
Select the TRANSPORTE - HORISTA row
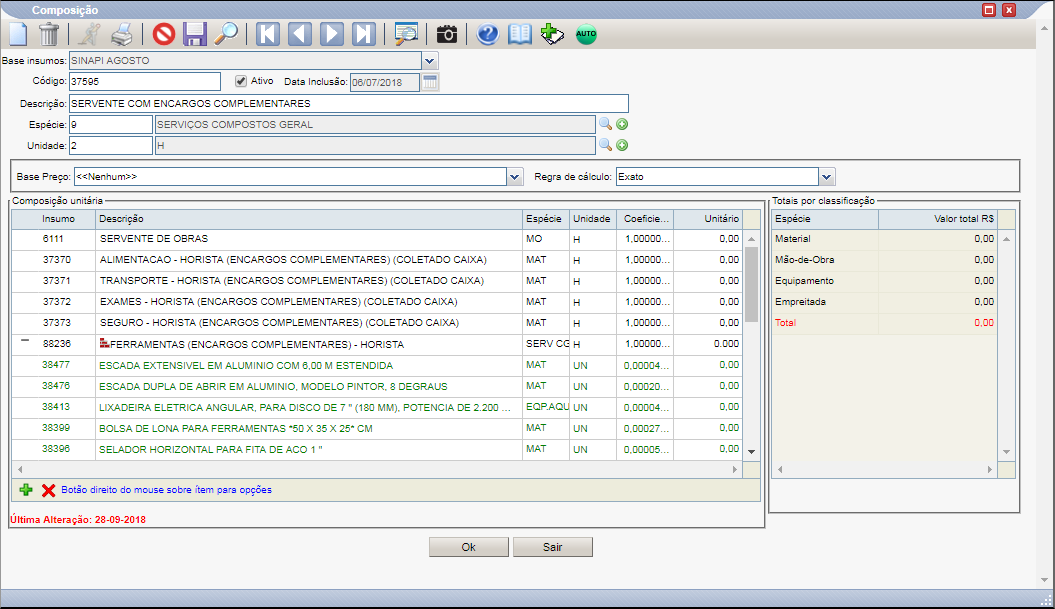(377, 281)
